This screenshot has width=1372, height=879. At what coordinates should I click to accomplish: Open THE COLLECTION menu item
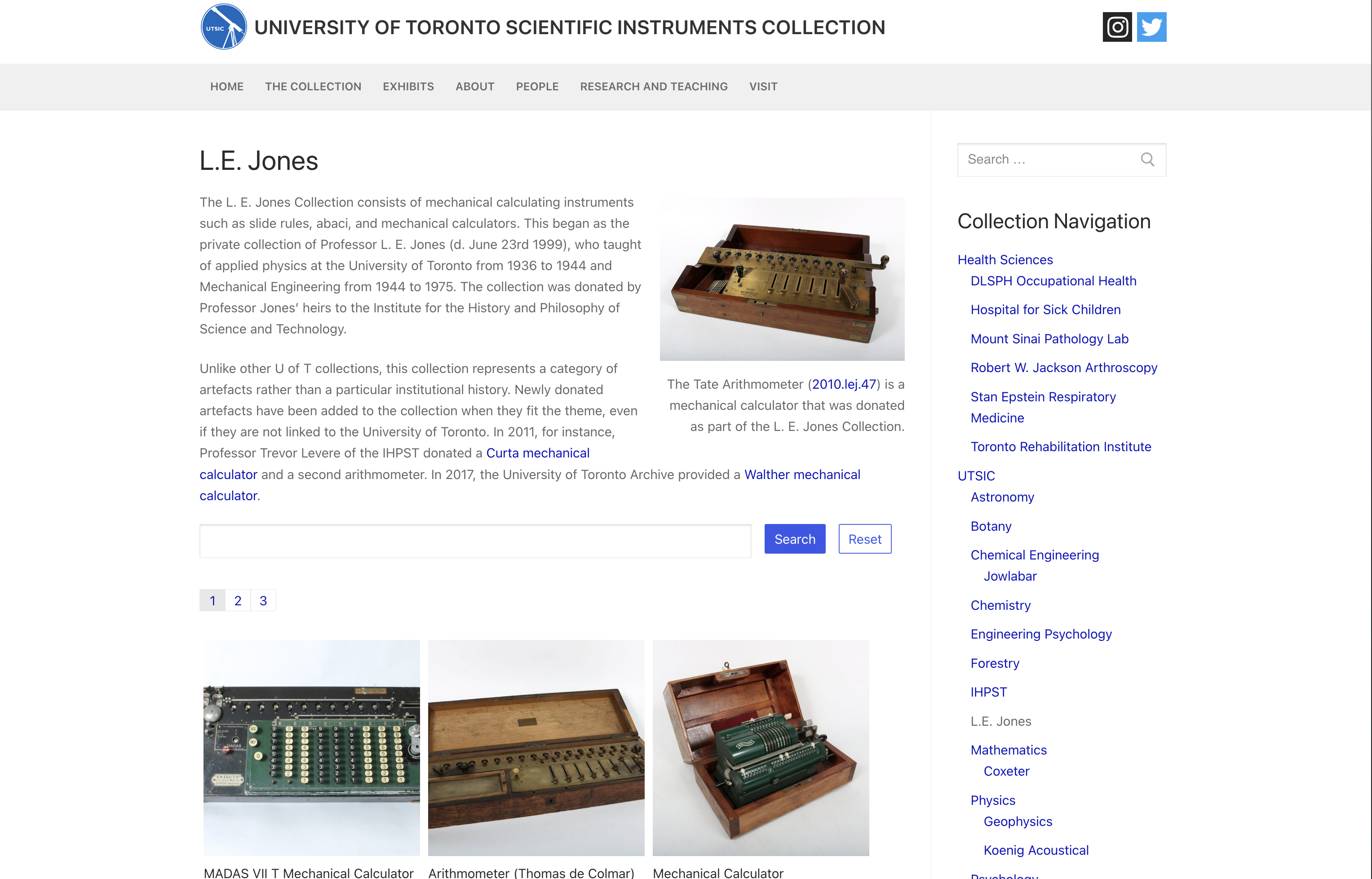(313, 86)
